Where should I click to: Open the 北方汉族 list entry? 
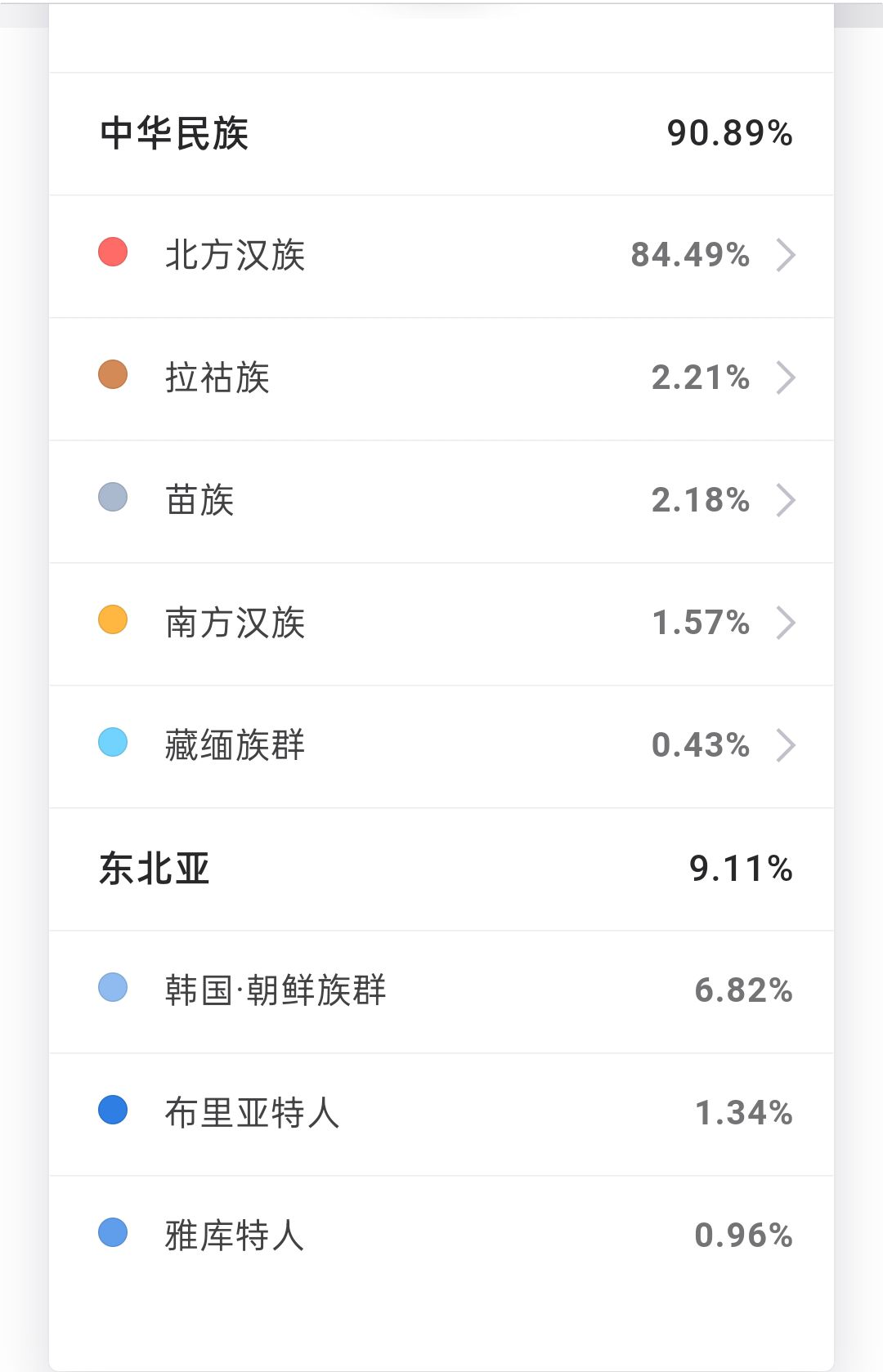(x=441, y=257)
